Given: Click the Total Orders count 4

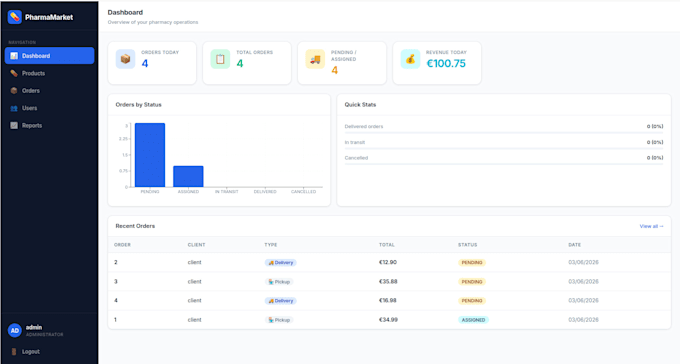Looking at the screenshot, I should click(240, 63).
